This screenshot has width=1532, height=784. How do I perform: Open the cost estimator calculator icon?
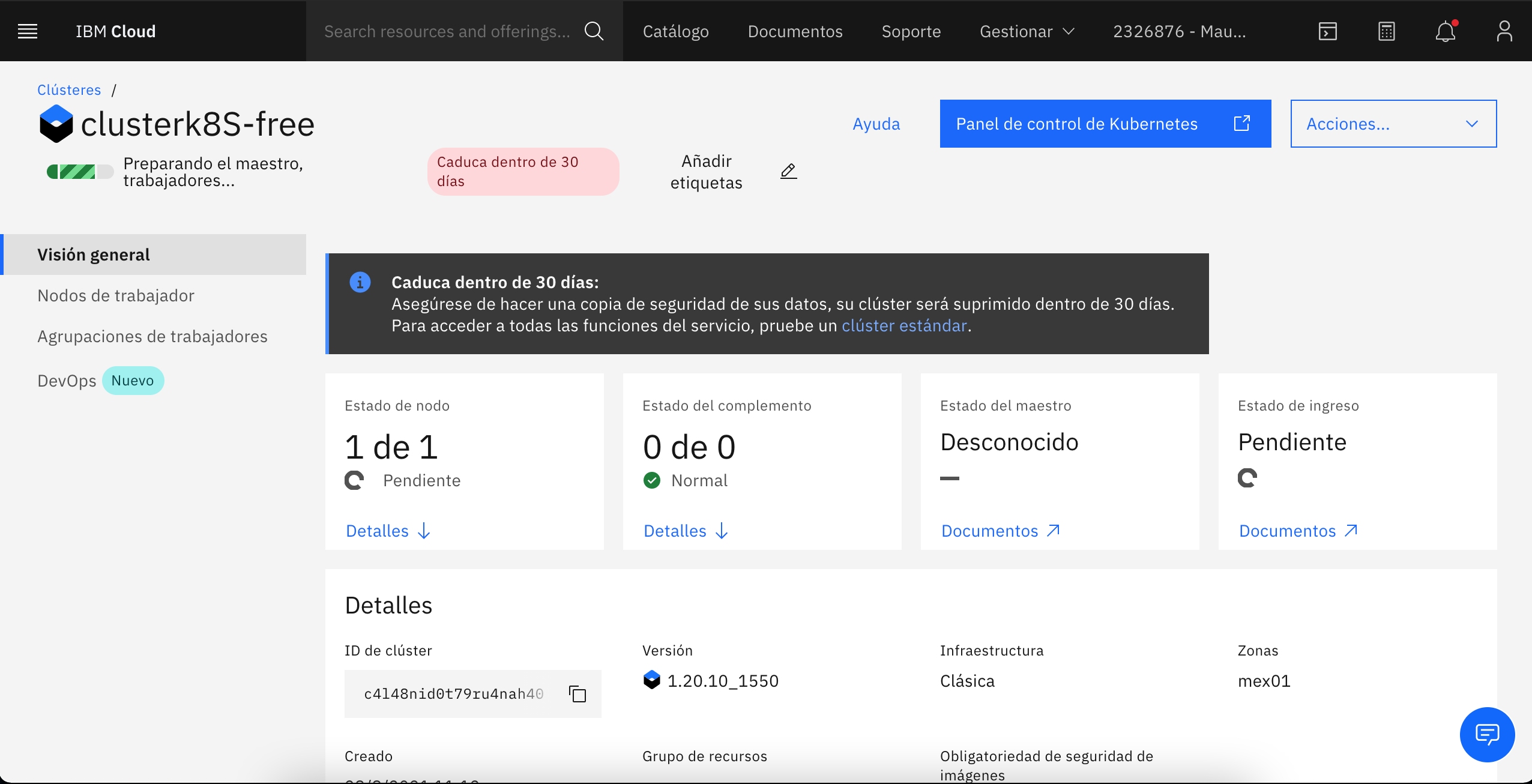[x=1386, y=31]
